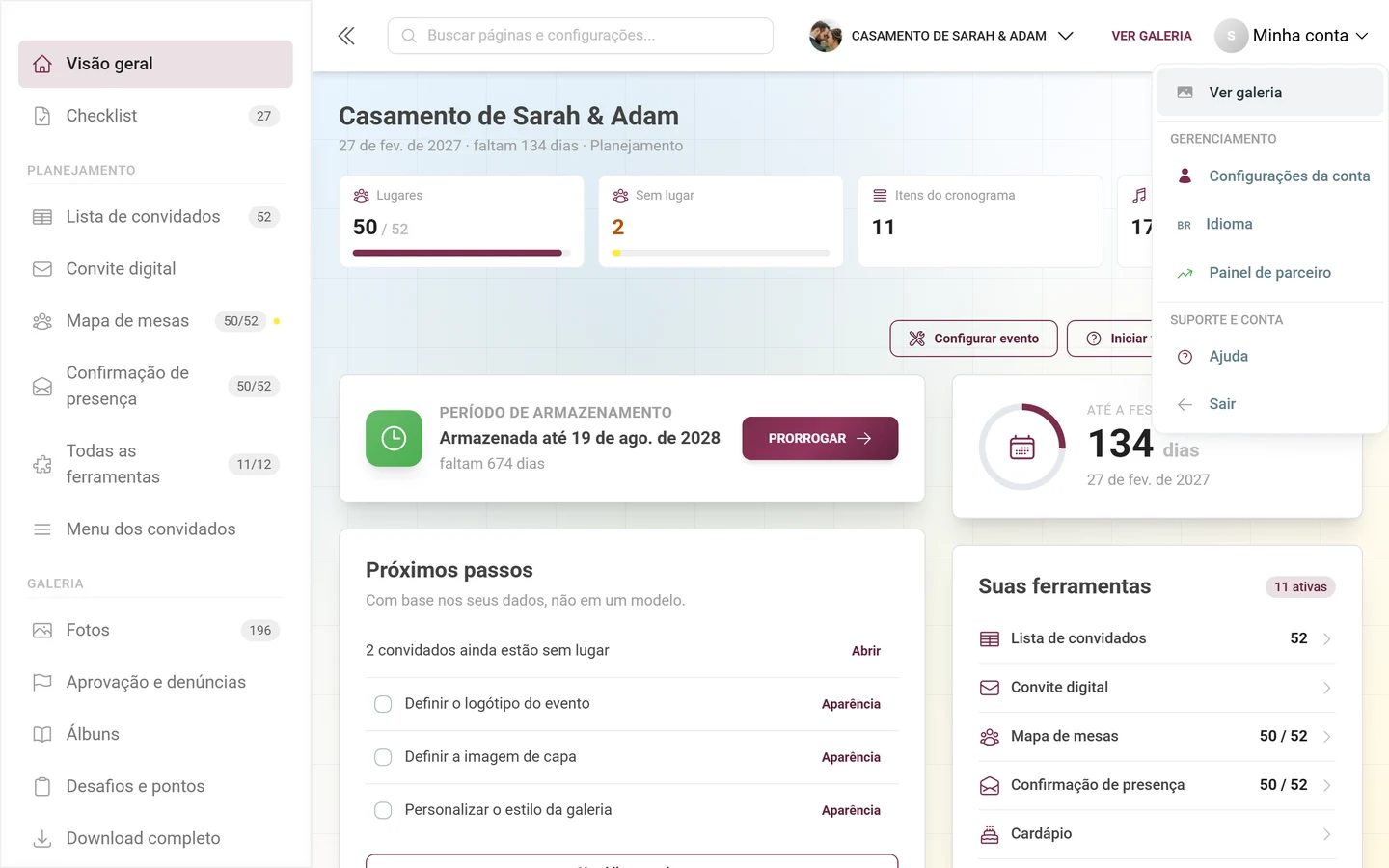Expand the Convite digital tool row chevron
The height and width of the screenshot is (868, 1389).
click(1327, 688)
